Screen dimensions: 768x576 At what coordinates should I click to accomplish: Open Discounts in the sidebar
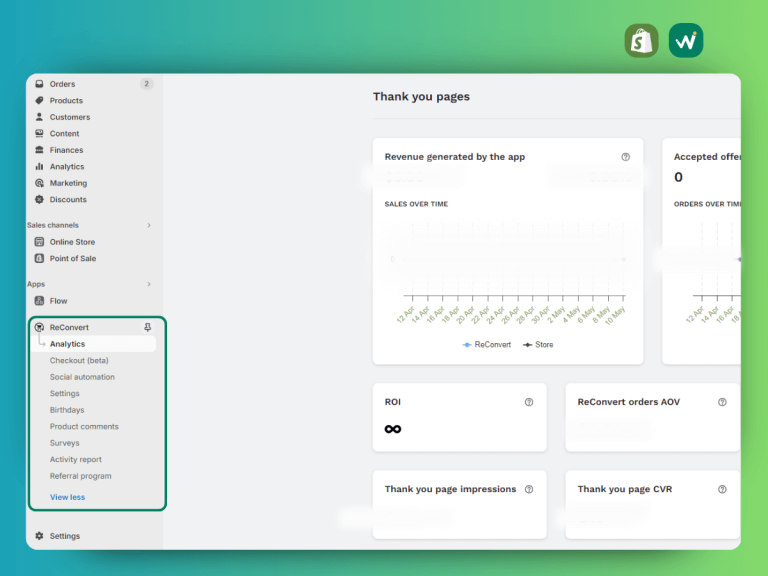point(68,199)
